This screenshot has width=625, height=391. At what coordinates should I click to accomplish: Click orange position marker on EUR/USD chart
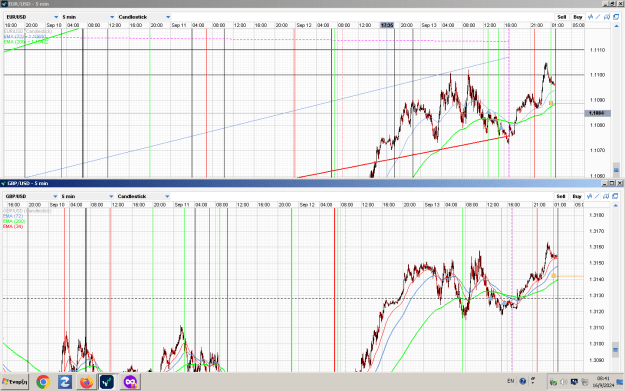(551, 103)
